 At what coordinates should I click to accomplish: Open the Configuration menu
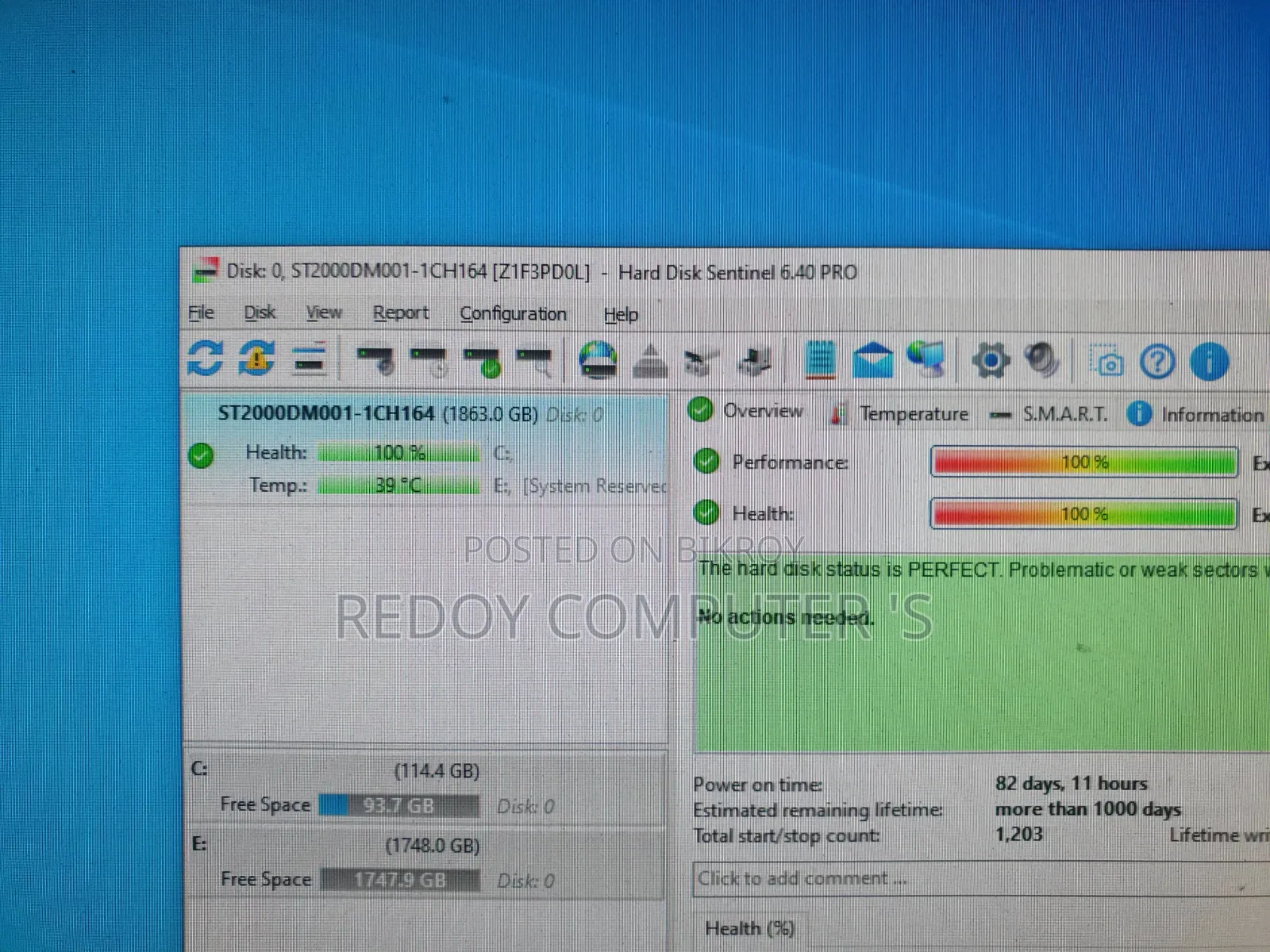click(513, 314)
